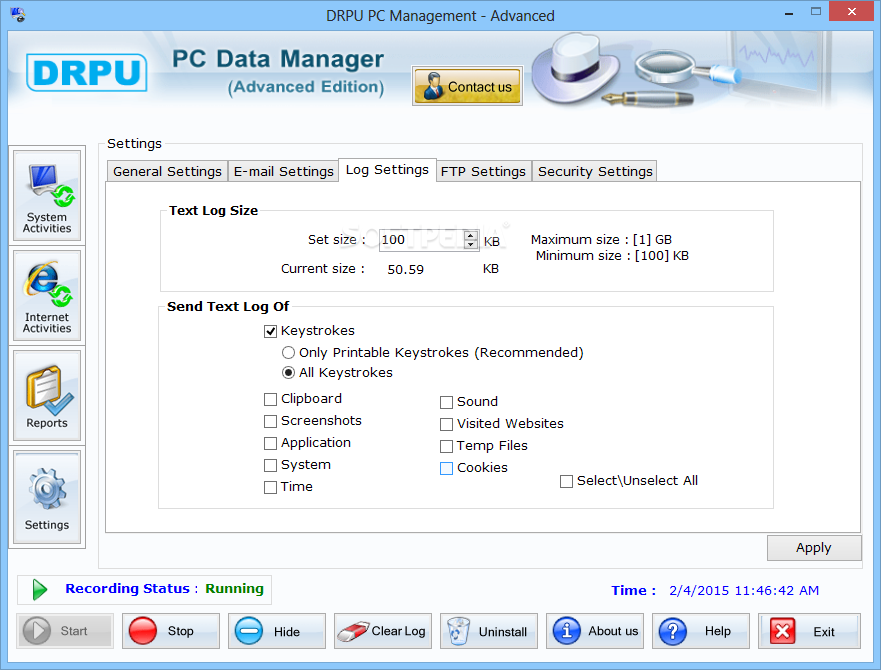881x670 pixels.
Task: Click the Uninstall button label
Action: point(503,632)
